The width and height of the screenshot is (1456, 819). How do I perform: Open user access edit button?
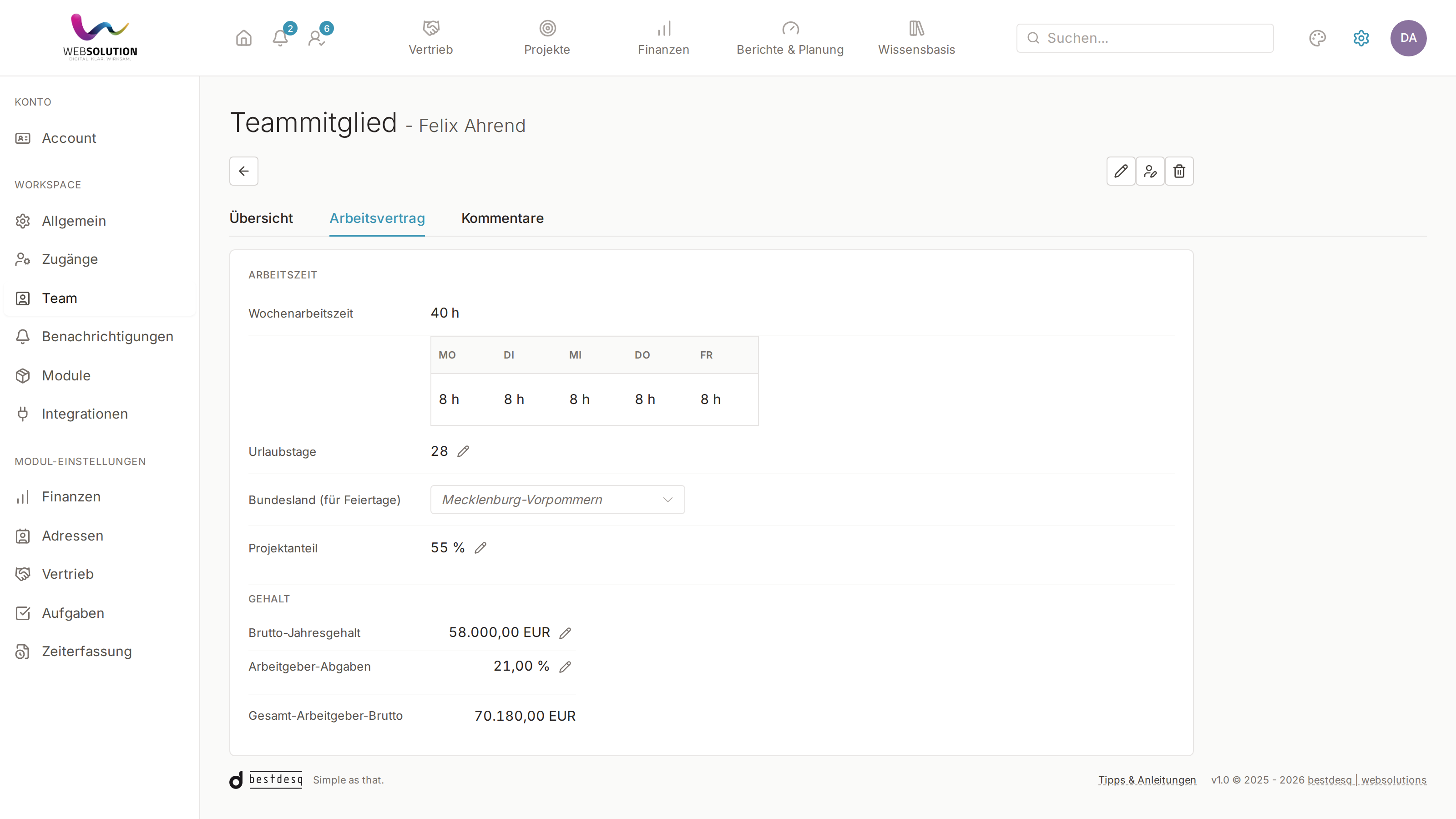[x=1150, y=171]
